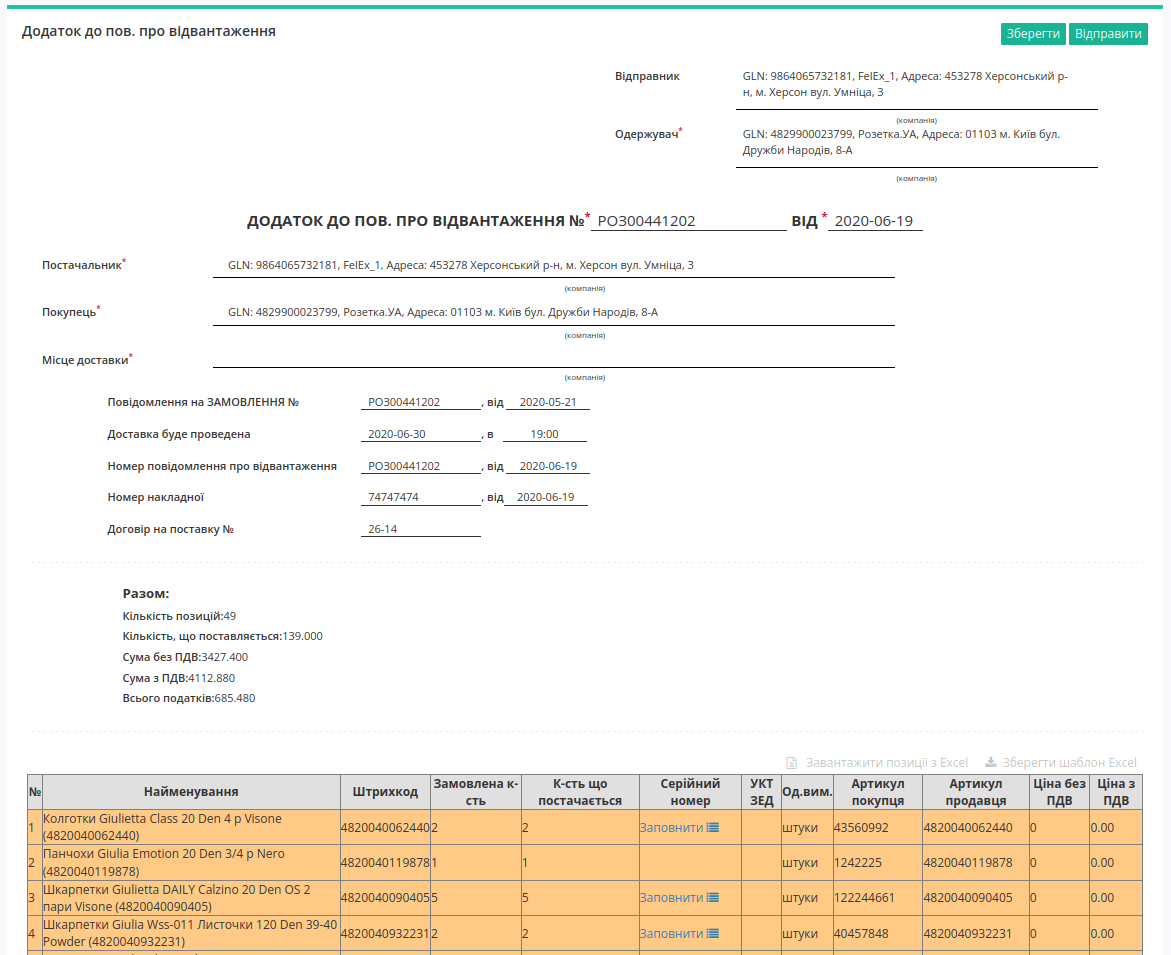Click the Excel file icon for Завантажити позиції
Viewport: 1171px width, 955px height.
pos(792,762)
